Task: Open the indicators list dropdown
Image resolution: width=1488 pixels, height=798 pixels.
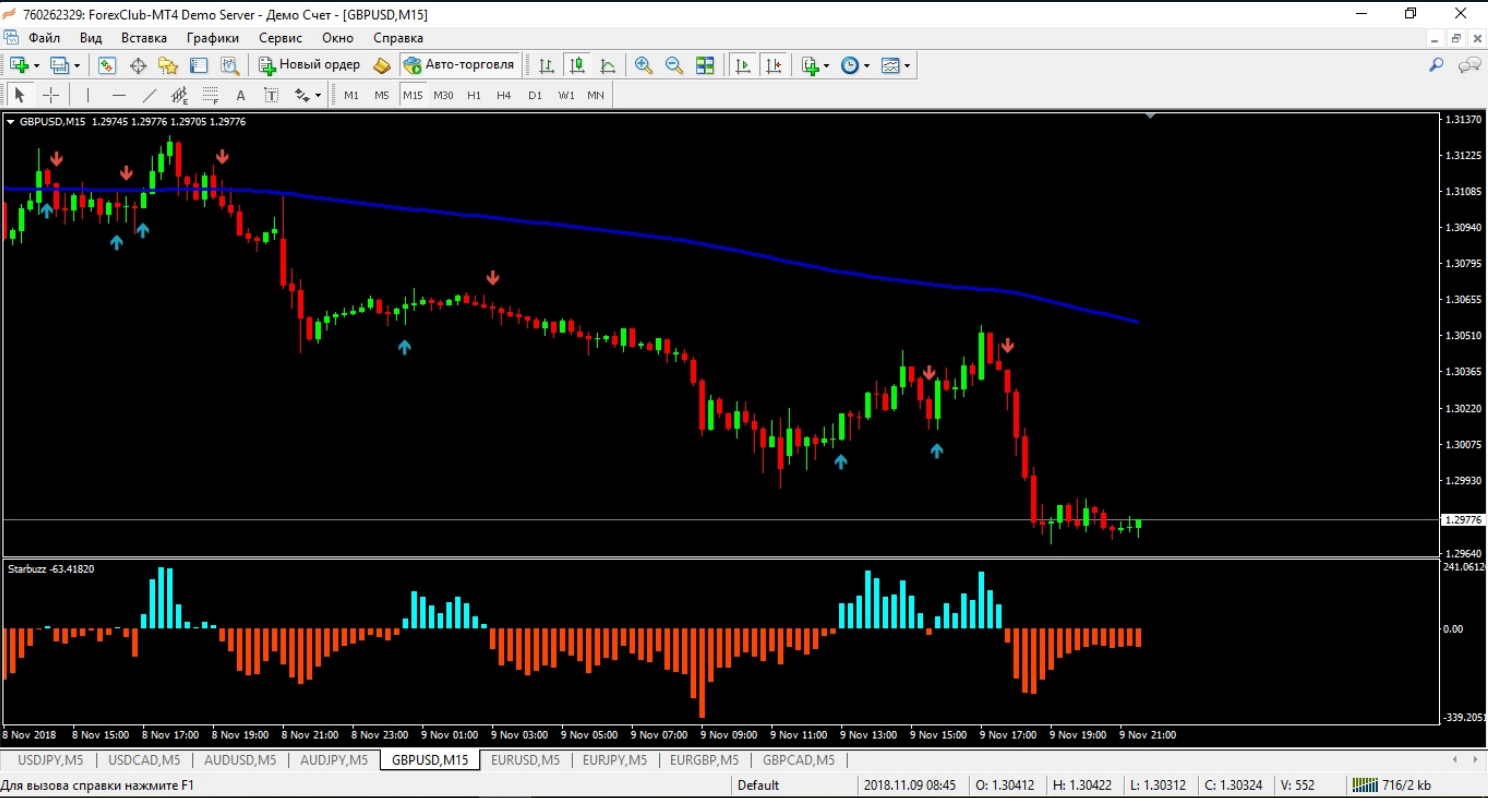Action: [x=813, y=65]
